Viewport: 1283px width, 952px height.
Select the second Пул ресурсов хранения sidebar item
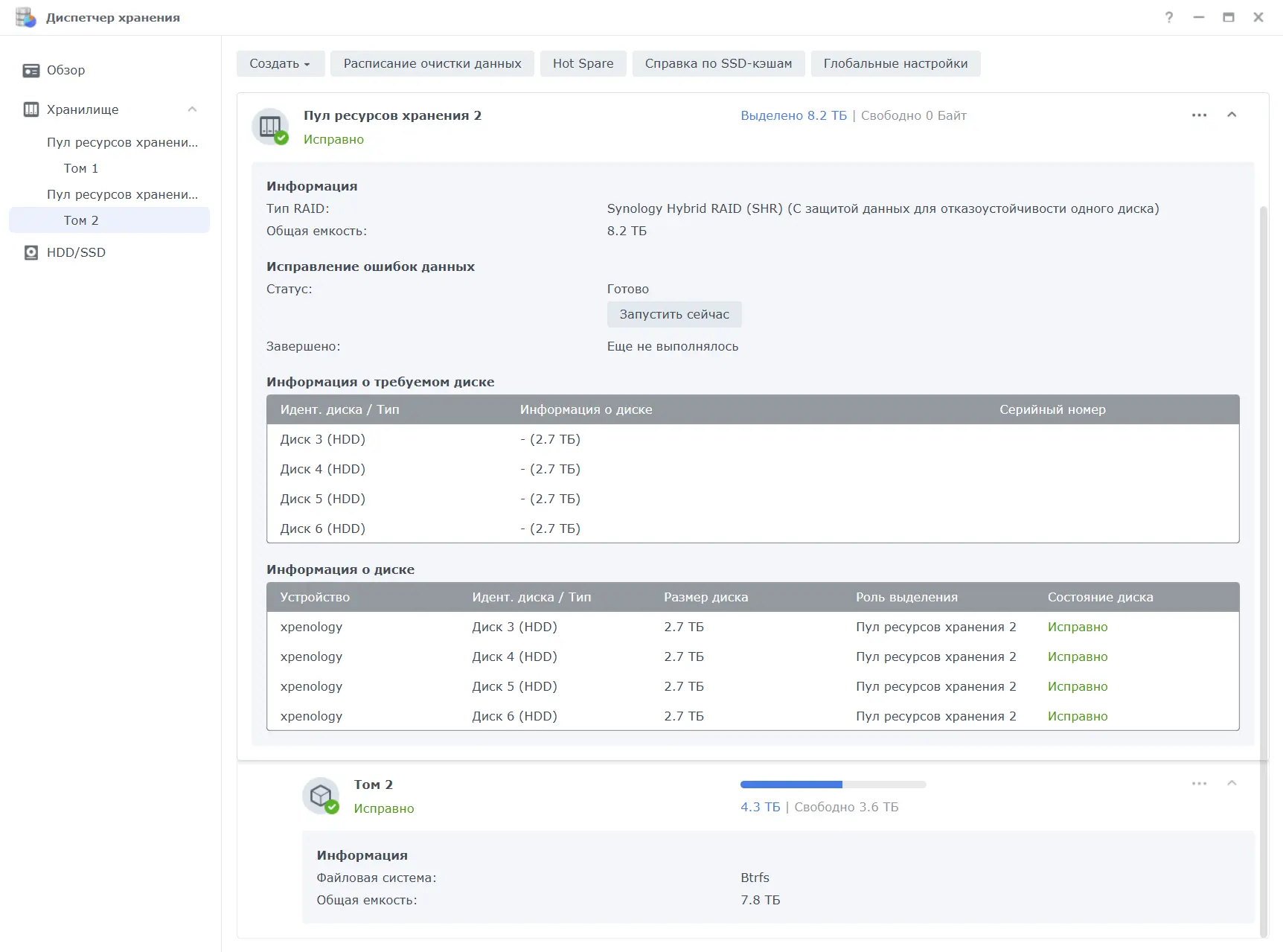[x=109, y=194]
